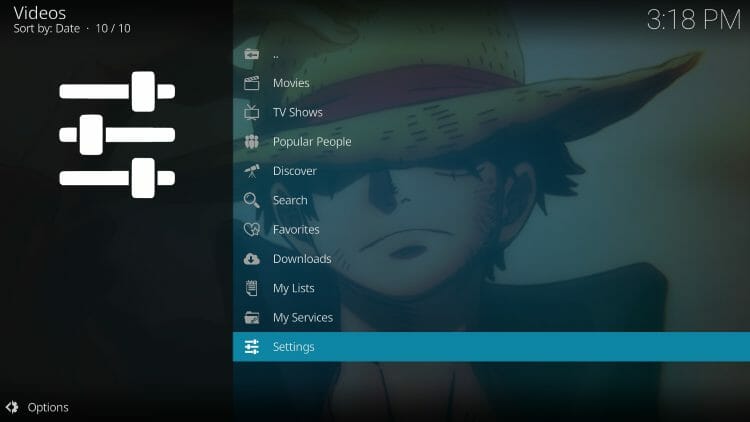Click the My Services folder icon
Screen dimensions: 750x422
[252, 318]
